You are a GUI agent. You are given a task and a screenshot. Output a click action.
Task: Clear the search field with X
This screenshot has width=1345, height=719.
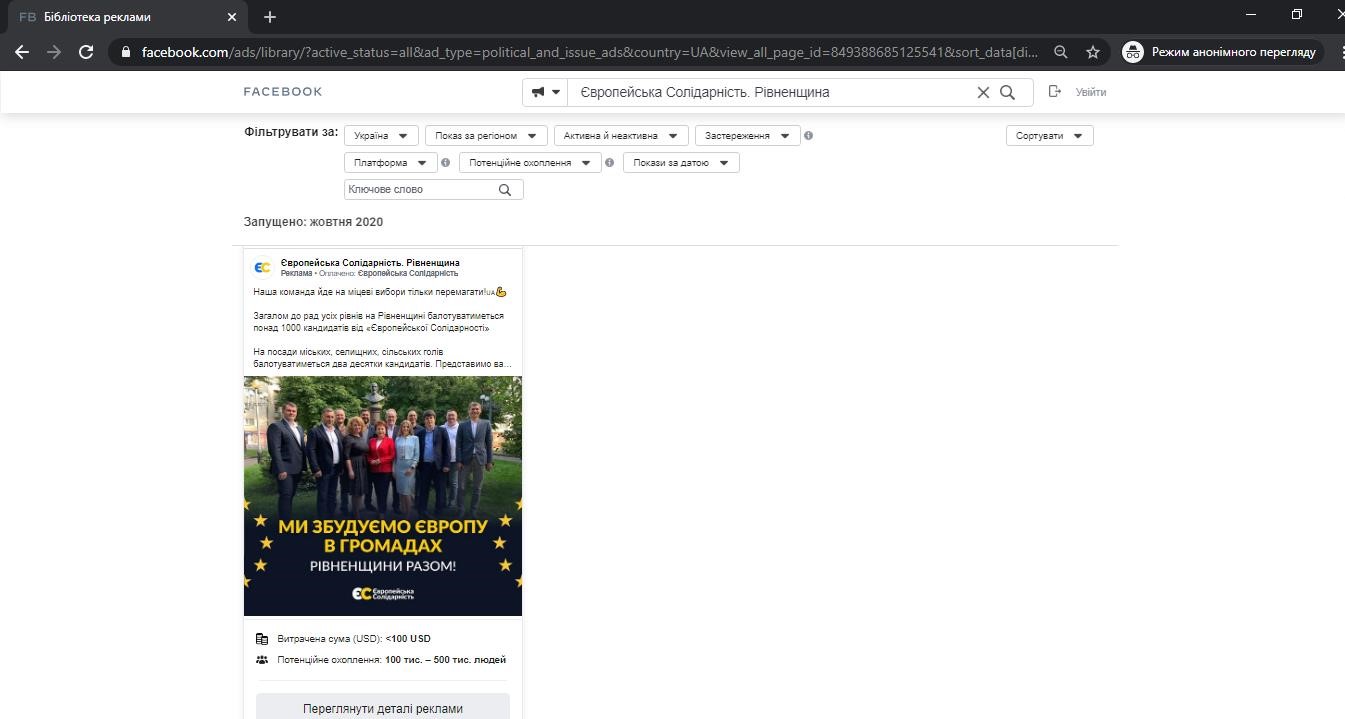tap(983, 92)
